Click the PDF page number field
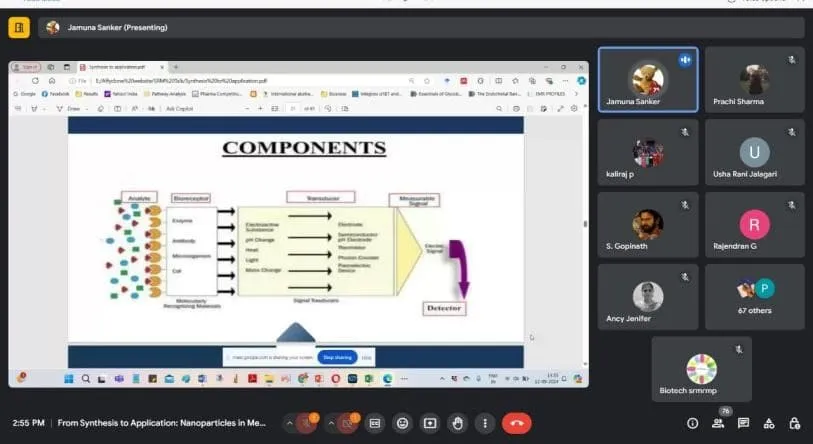Image resolution: width=813 pixels, height=444 pixels. [x=293, y=109]
